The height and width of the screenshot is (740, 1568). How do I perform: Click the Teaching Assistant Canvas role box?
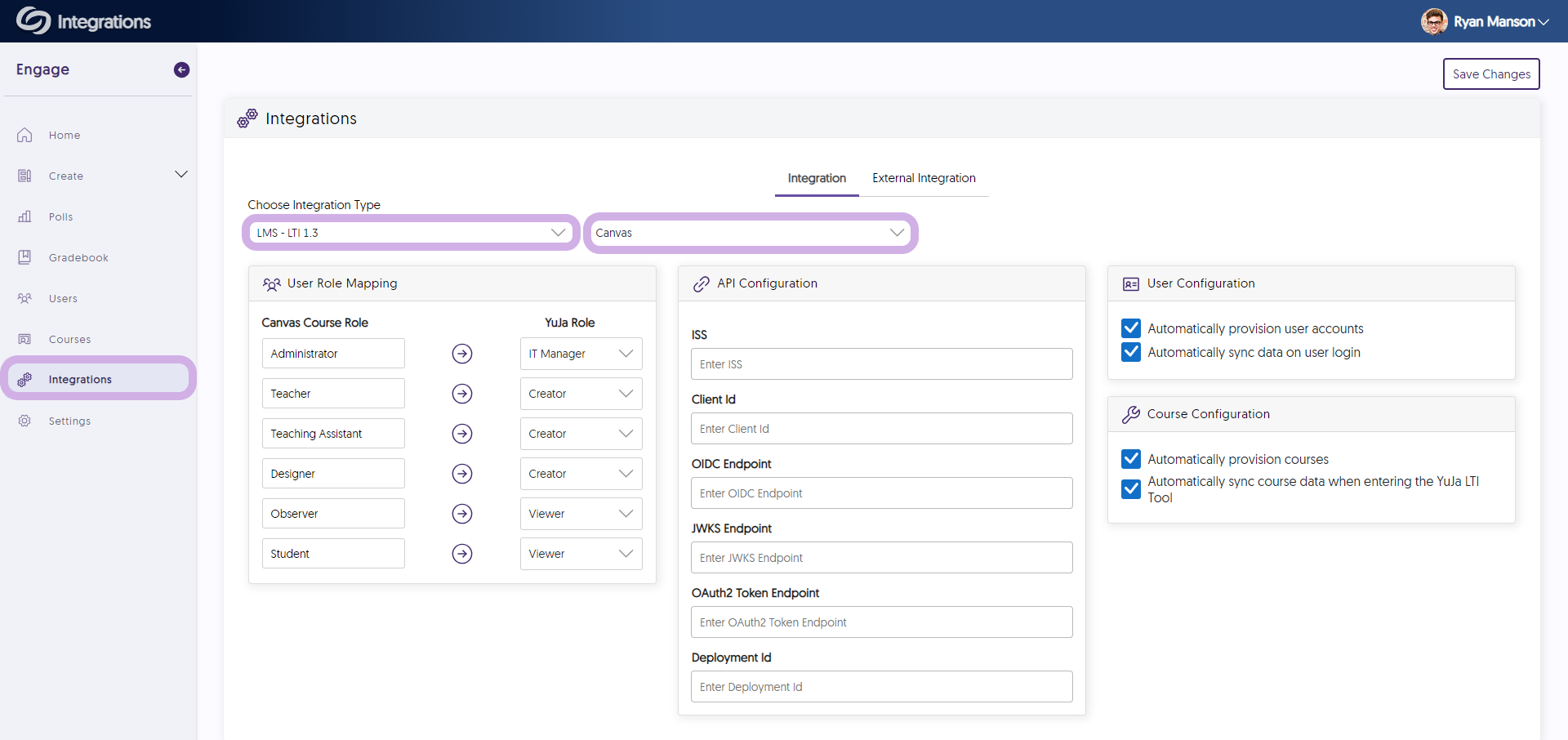click(333, 434)
